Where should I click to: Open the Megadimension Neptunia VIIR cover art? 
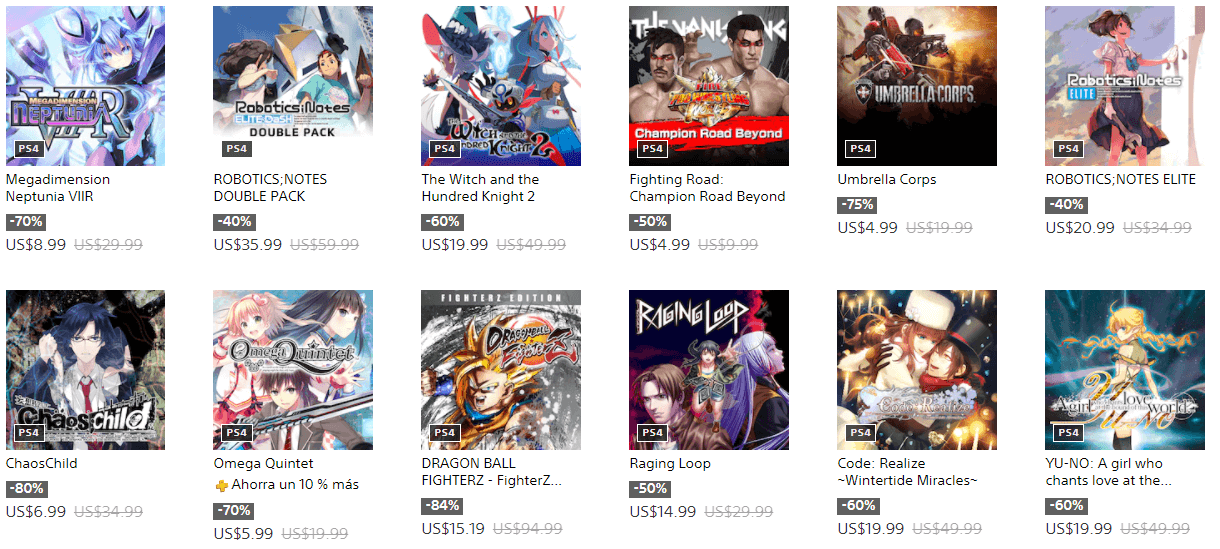[x=86, y=86]
